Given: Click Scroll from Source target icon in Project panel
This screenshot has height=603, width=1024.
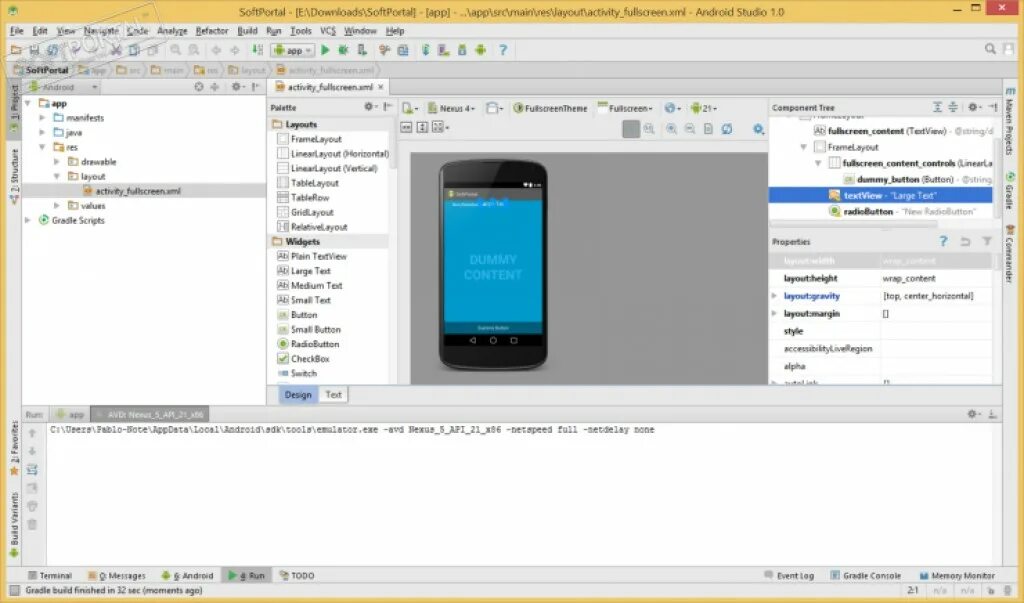Looking at the screenshot, I should pyautogui.click(x=199, y=86).
